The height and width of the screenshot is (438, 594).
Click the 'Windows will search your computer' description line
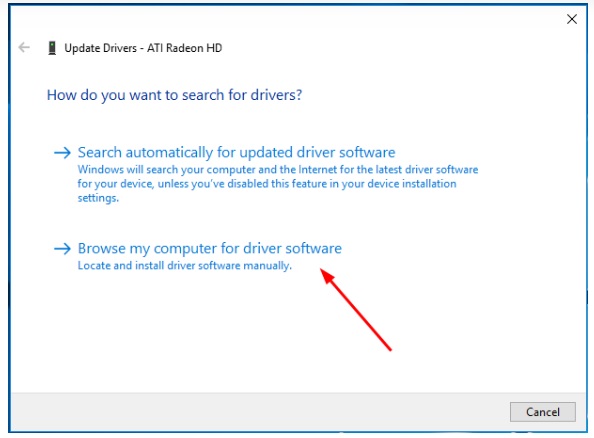point(278,169)
